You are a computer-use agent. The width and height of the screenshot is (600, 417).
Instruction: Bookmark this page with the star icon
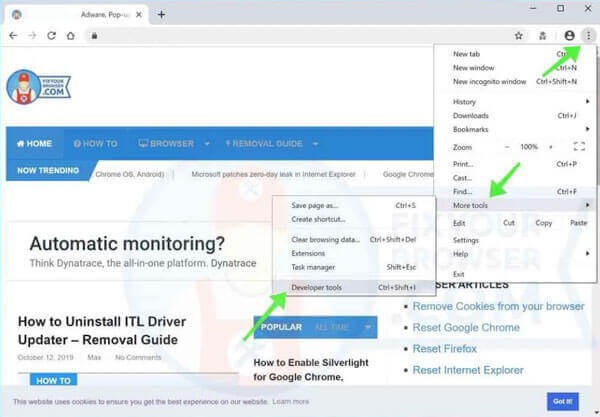tap(518, 36)
